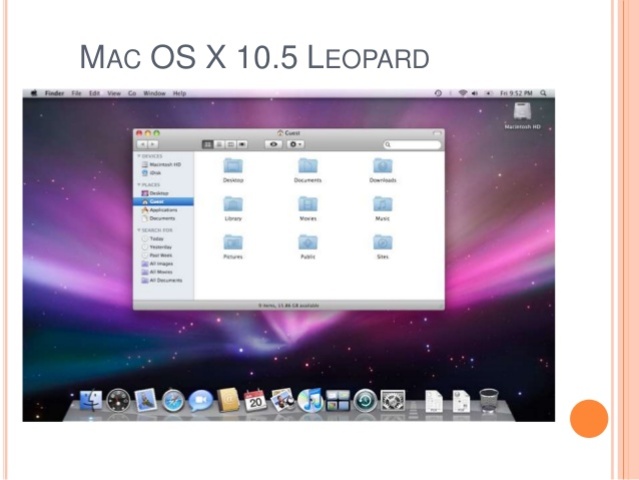The image size is (639, 480).
Task: Select the Library folder icon
Action: coord(233,204)
